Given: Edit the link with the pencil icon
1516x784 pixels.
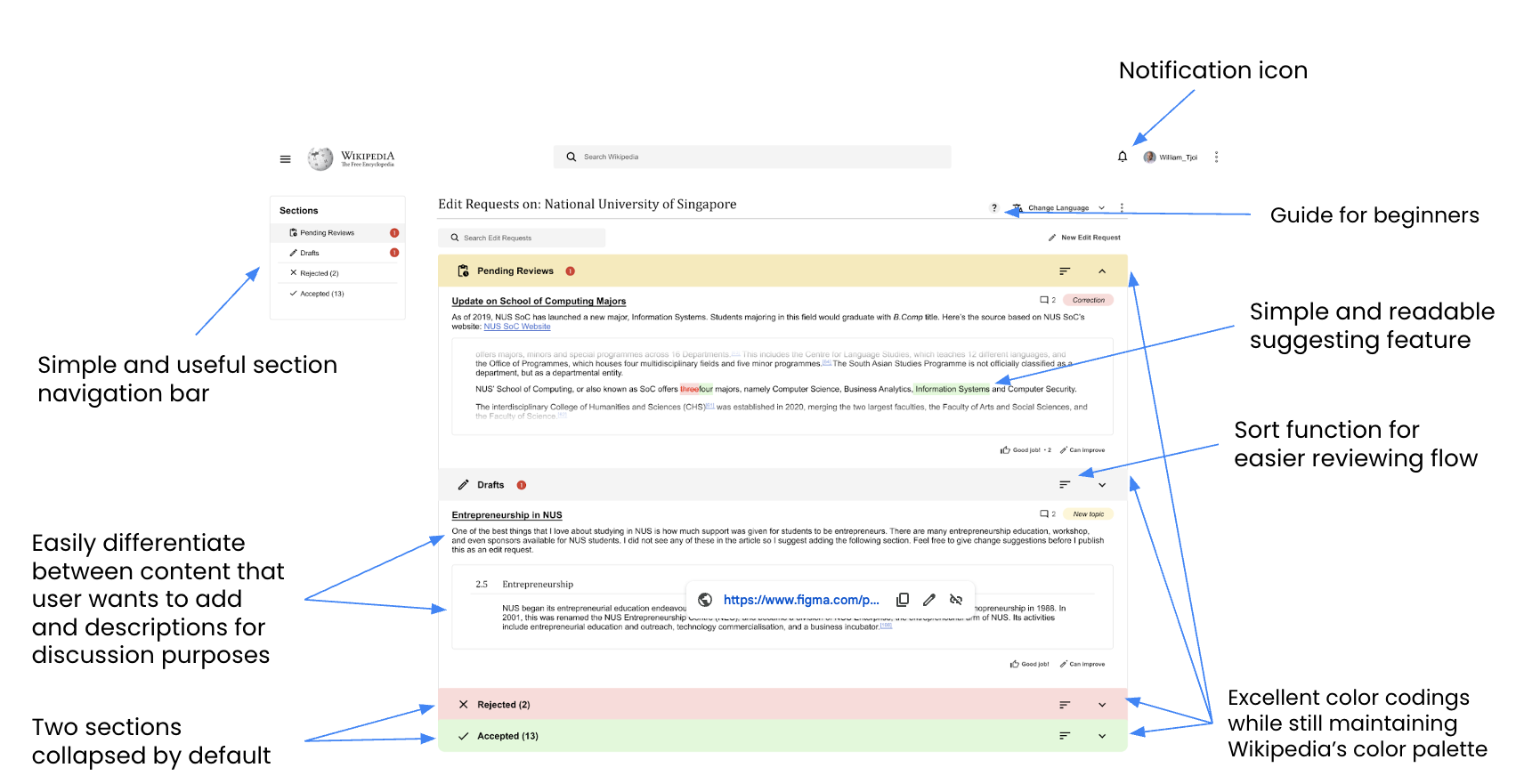Looking at the screenshot, I should tap(929, 600).
